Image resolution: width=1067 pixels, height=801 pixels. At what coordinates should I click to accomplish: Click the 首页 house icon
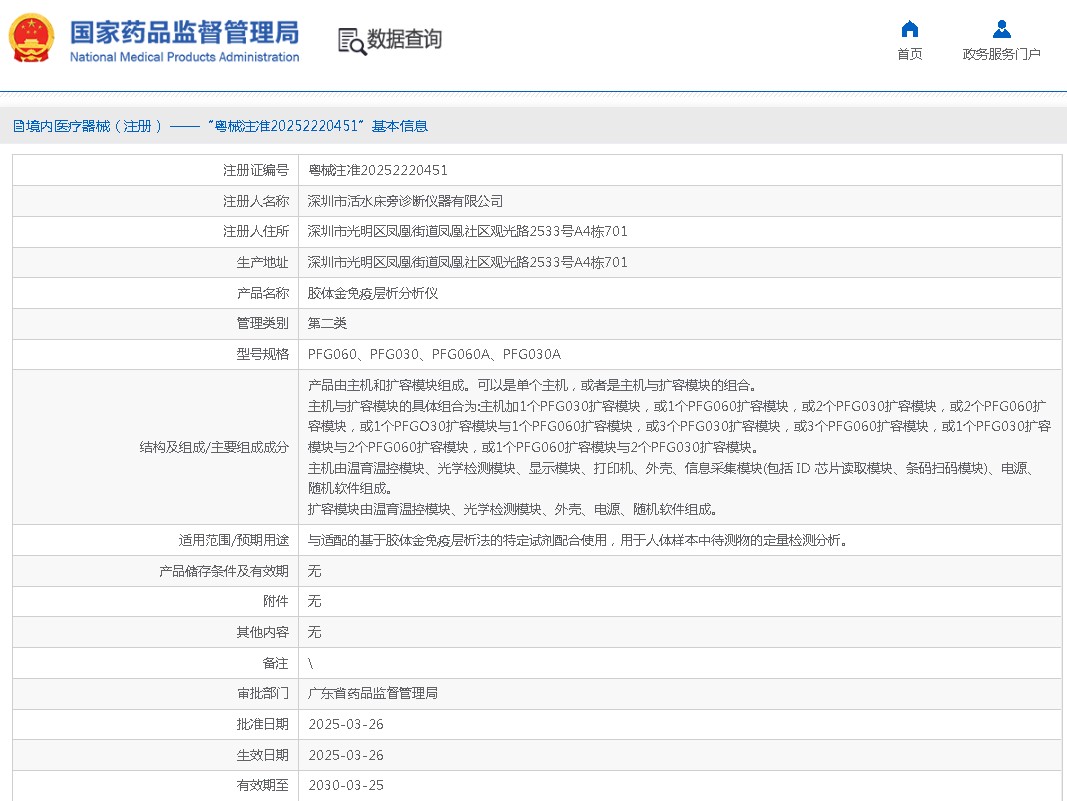click(x=909, y=28)
